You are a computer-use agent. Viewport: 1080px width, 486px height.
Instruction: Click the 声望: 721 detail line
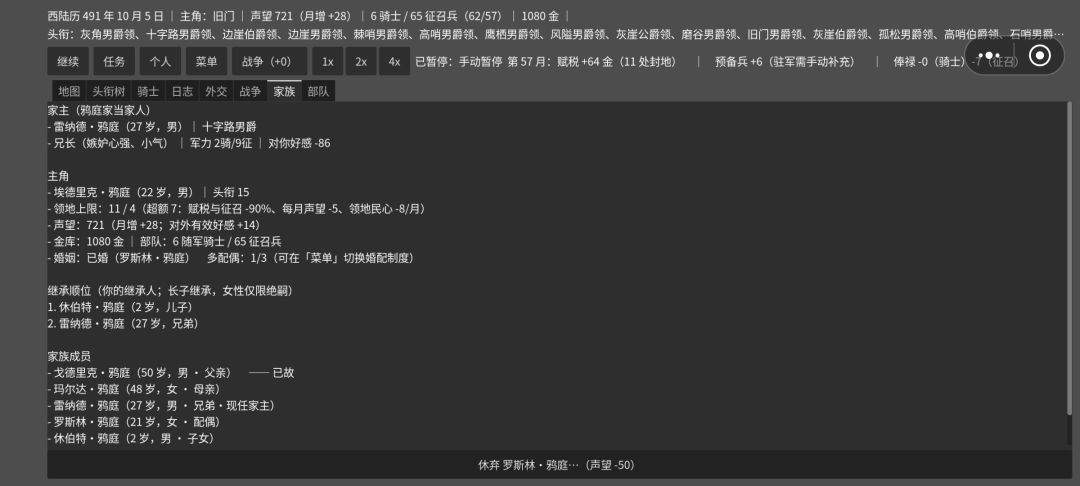154,225
